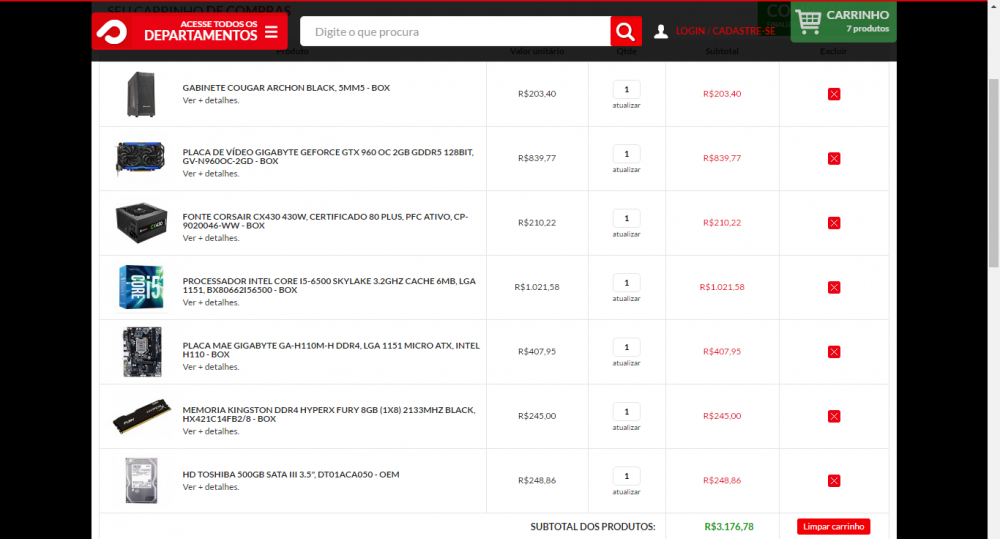Open the GTX 960 graphics card thumbnail

click(141, 158)
